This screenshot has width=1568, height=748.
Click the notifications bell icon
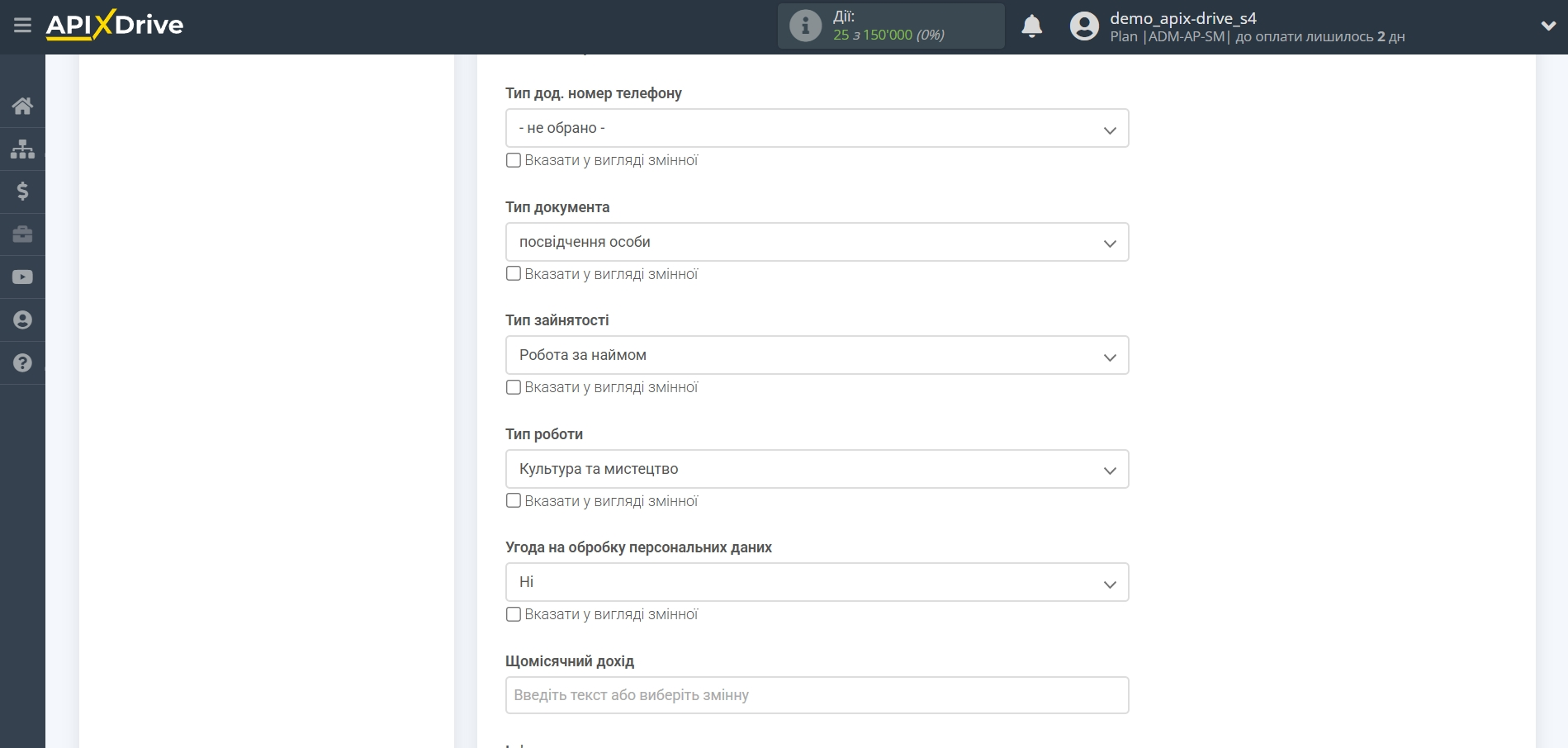1031,26
